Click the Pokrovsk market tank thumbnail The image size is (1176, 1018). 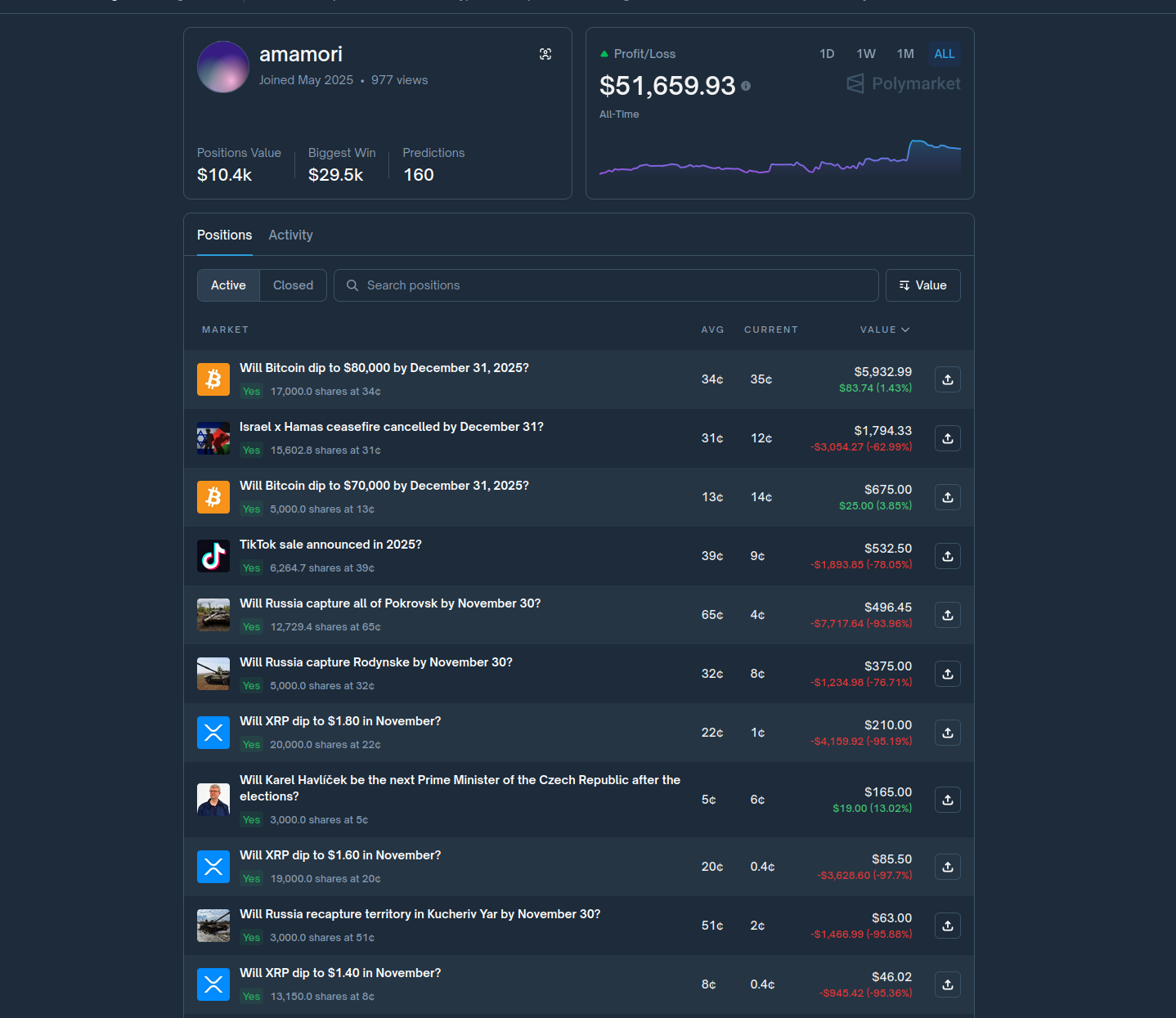213,615
